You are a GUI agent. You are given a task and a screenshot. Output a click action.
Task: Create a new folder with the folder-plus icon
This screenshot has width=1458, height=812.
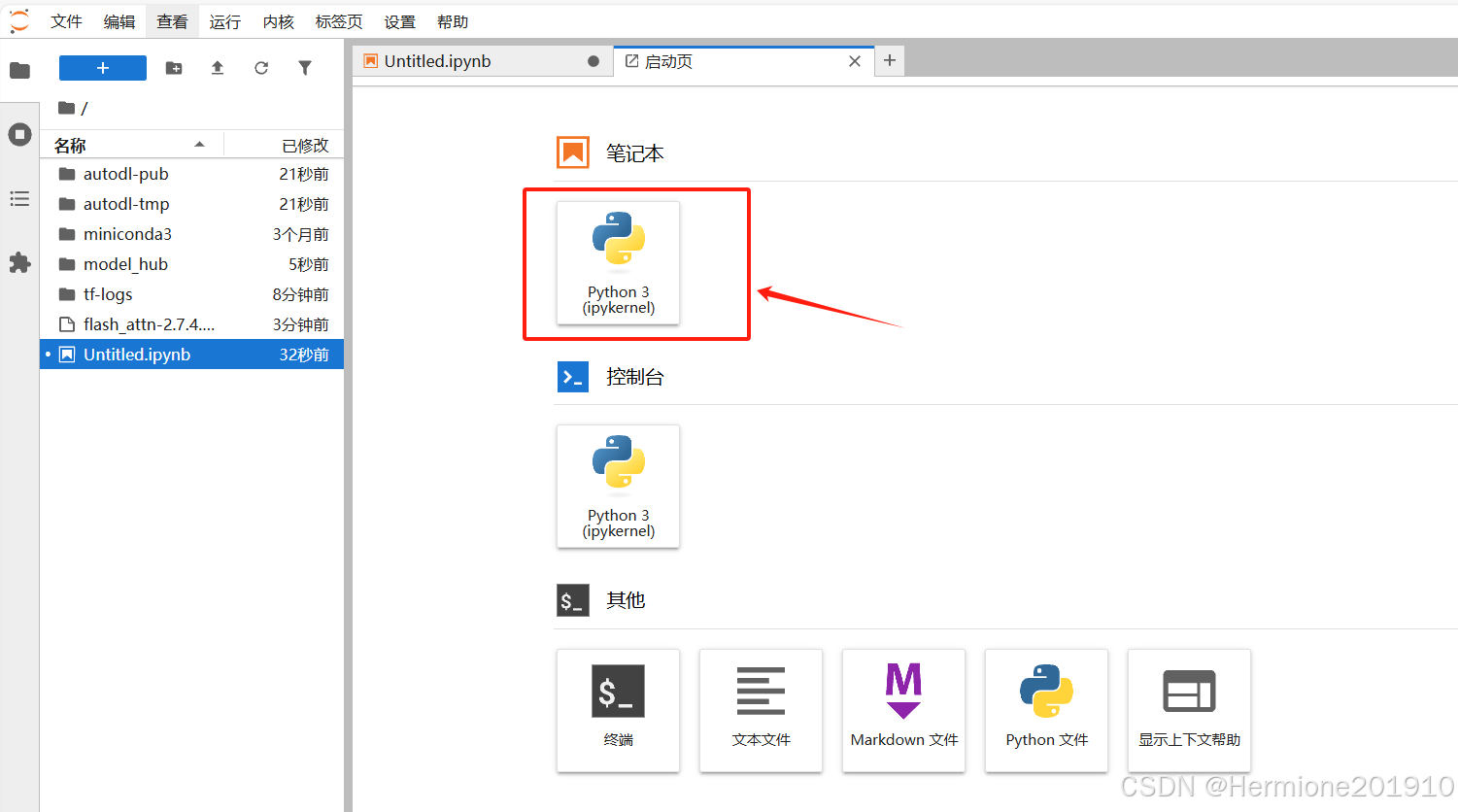(x=174, y=68)
